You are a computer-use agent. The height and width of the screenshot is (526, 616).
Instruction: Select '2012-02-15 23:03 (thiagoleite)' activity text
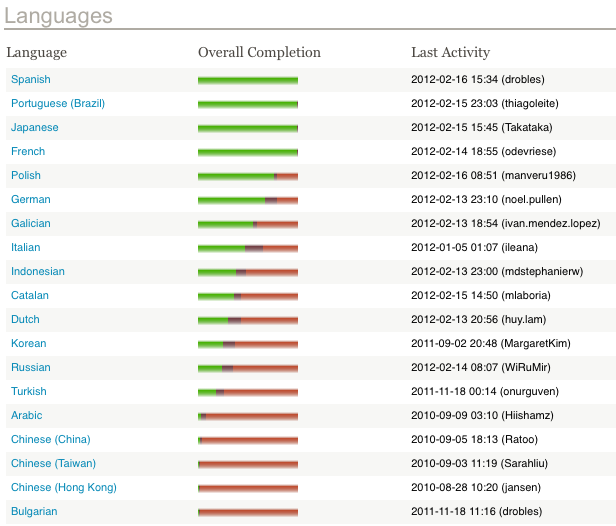click(485, 103)
